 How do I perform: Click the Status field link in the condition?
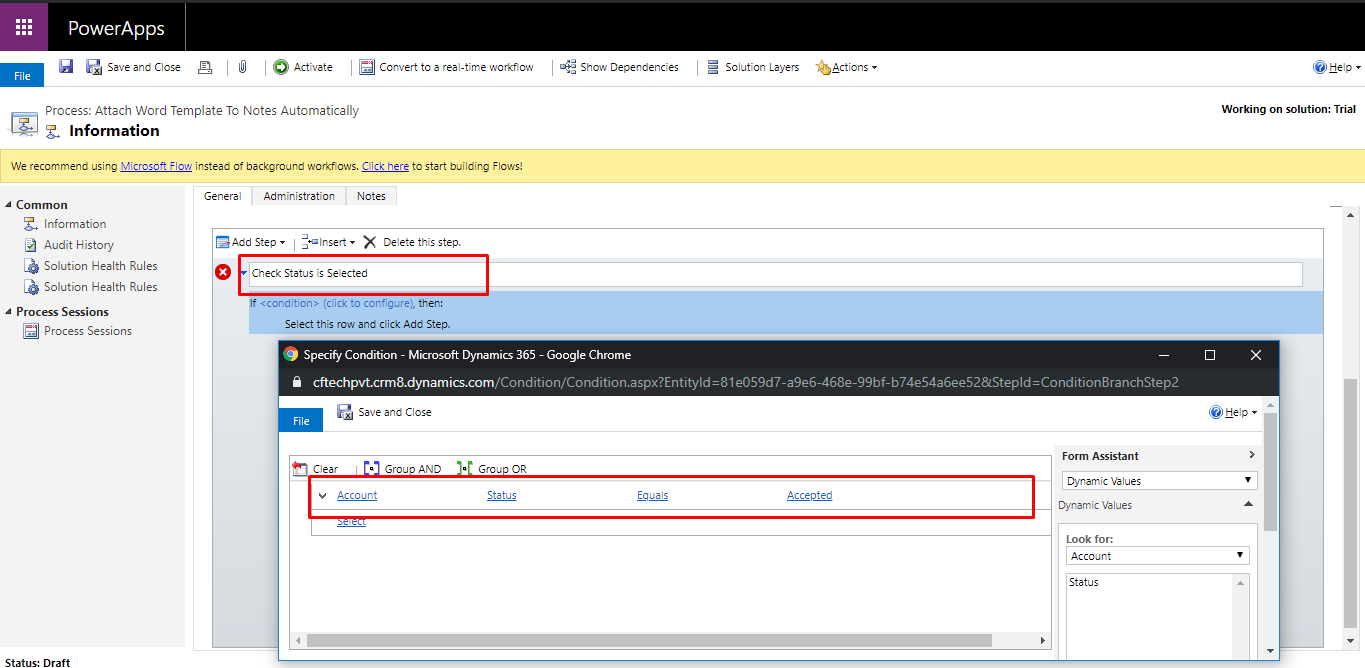click(502, 495)
